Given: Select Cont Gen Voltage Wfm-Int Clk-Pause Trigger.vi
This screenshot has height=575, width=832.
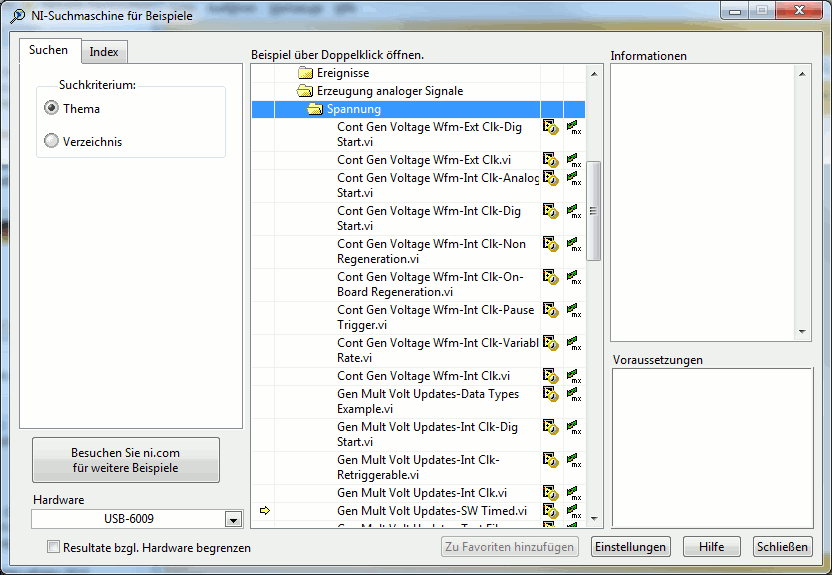Looking at the screenshot, I should click(436, 317).
